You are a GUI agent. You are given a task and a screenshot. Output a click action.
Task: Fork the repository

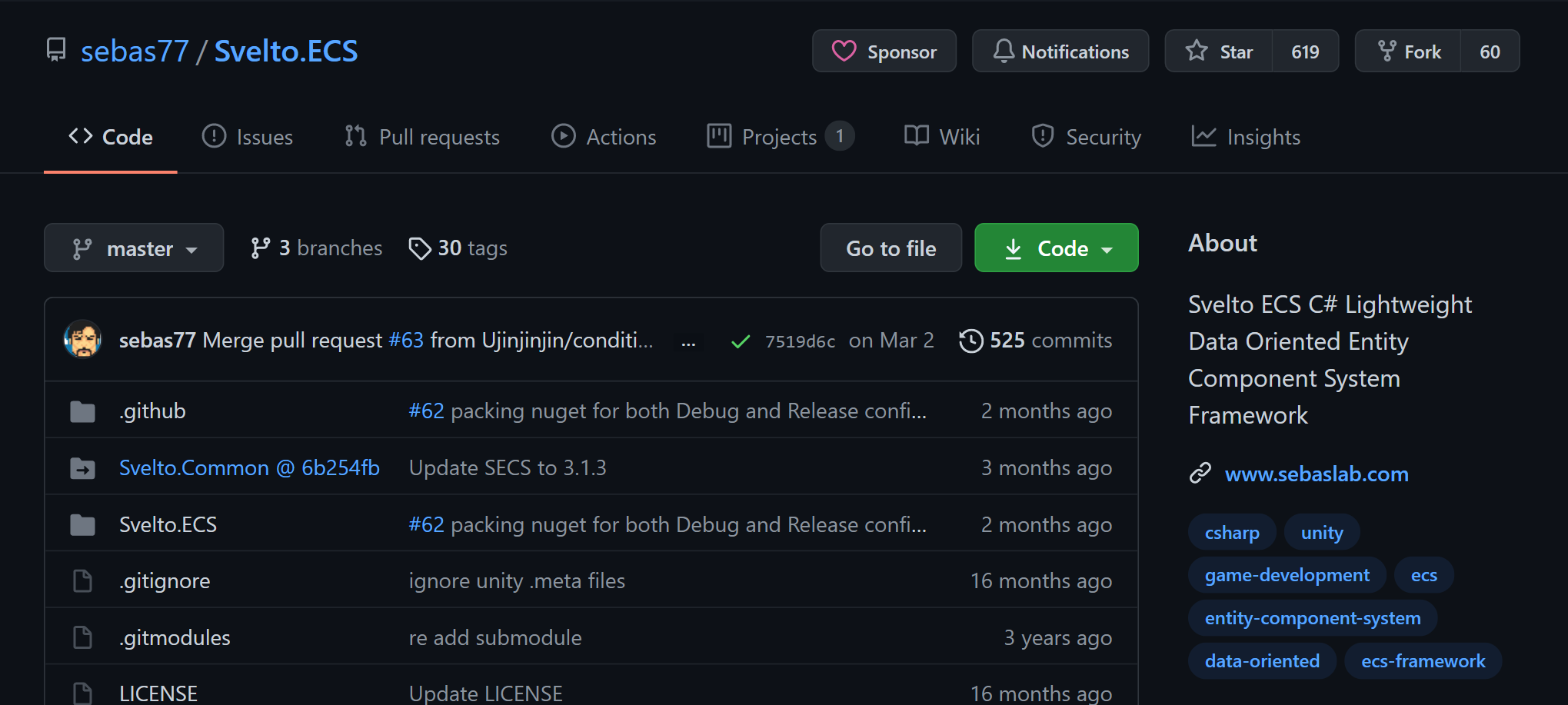pos(1409,52)
